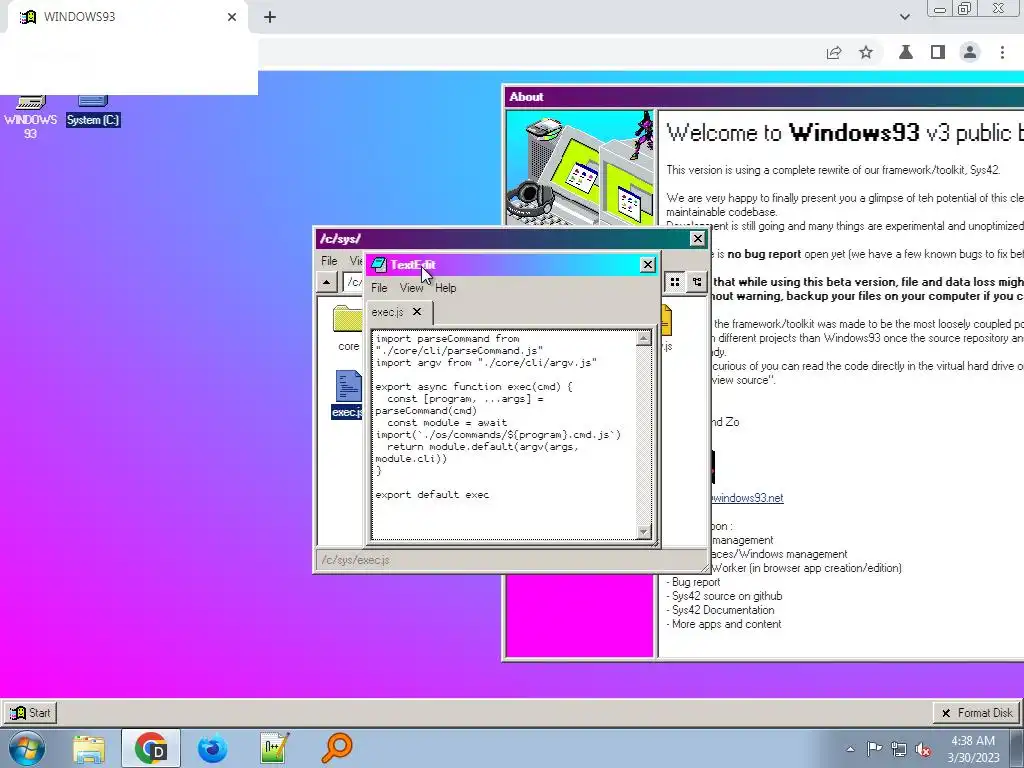Close the TextEdit window
Viewport: 1024px width, 768px height.
click(647, 264)
